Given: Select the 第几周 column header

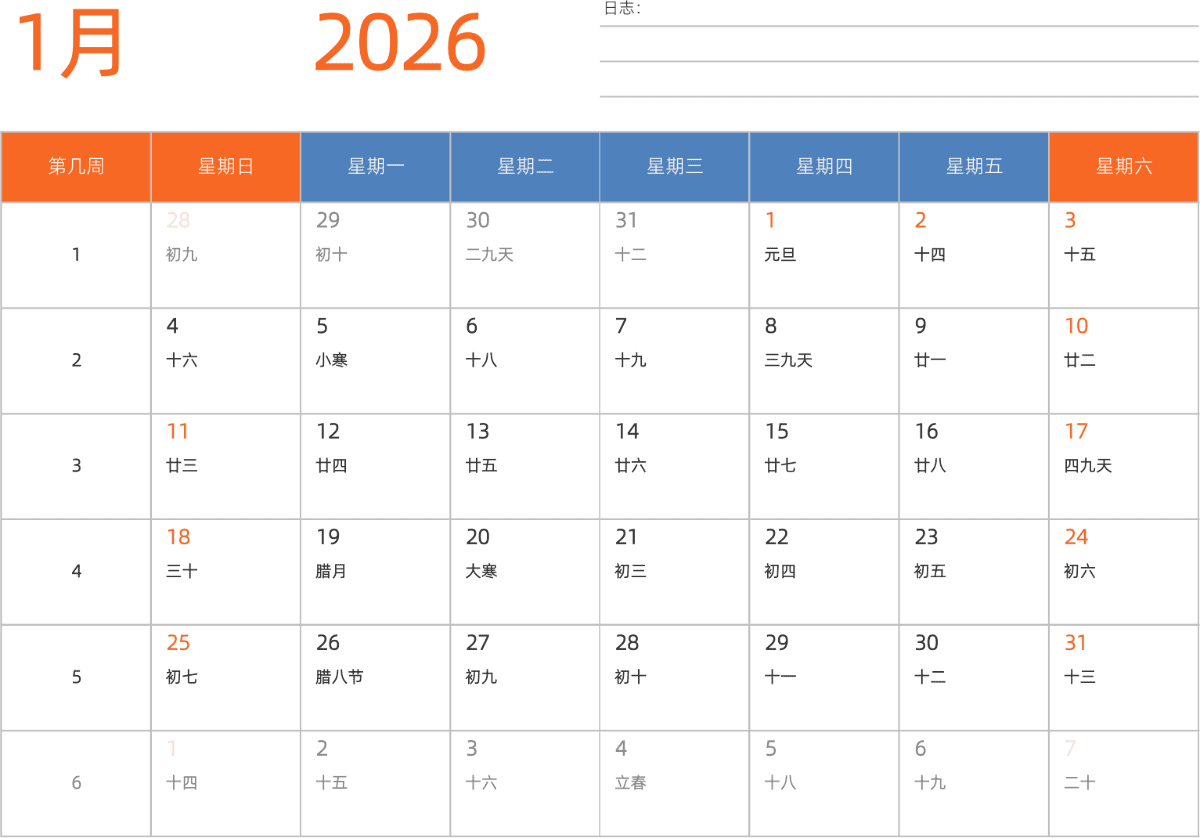Looking at the screenshot, I should click(x=76, y=167).
